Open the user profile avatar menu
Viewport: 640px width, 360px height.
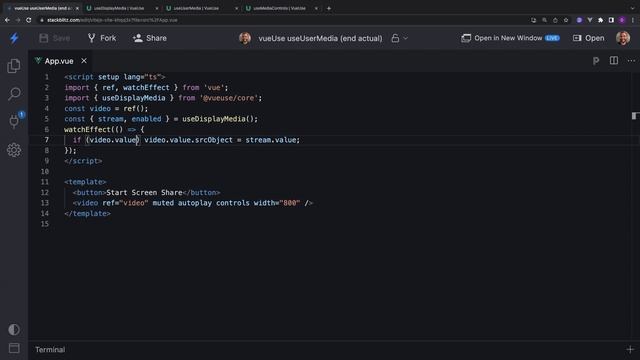click(623, 38)
